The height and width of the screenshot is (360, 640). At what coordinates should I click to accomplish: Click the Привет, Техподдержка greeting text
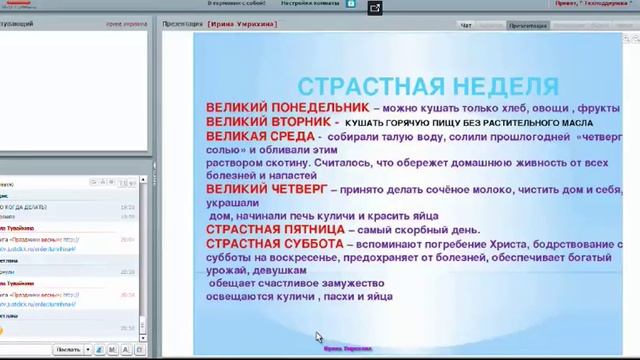pyautogui.click(x=594, y=3)
